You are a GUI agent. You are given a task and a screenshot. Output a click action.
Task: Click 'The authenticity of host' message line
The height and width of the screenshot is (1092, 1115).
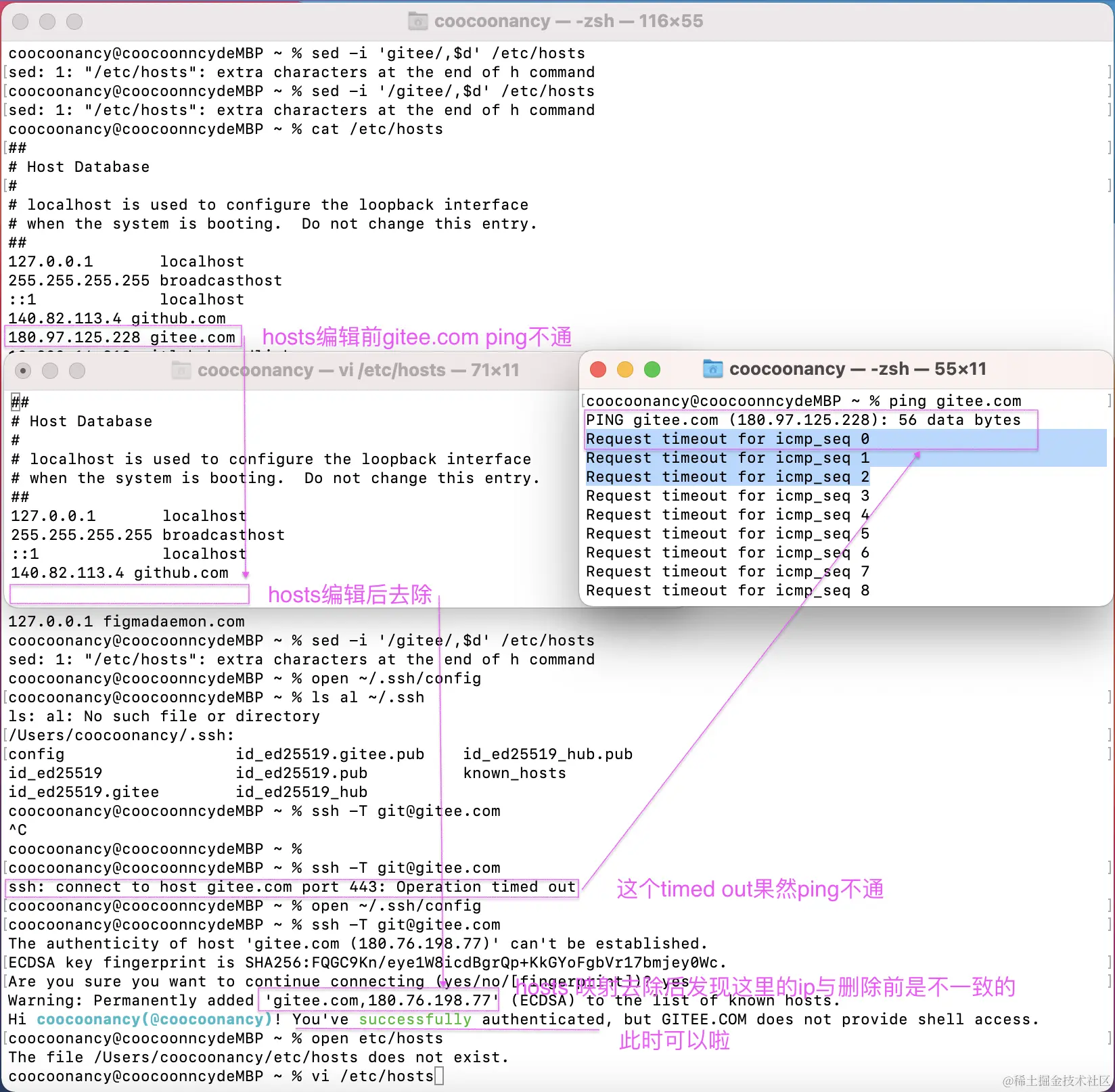(358, 944)
